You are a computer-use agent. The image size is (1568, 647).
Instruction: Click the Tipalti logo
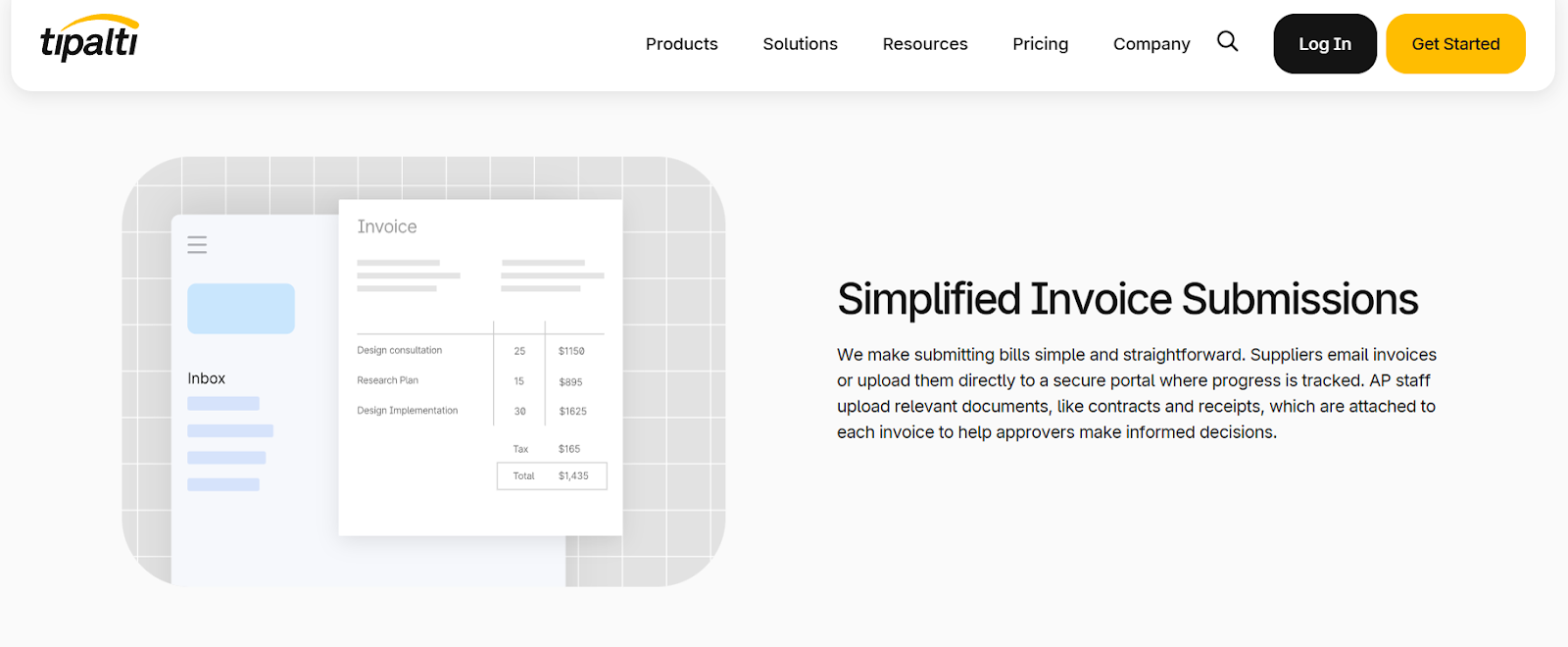click(89, 40)
